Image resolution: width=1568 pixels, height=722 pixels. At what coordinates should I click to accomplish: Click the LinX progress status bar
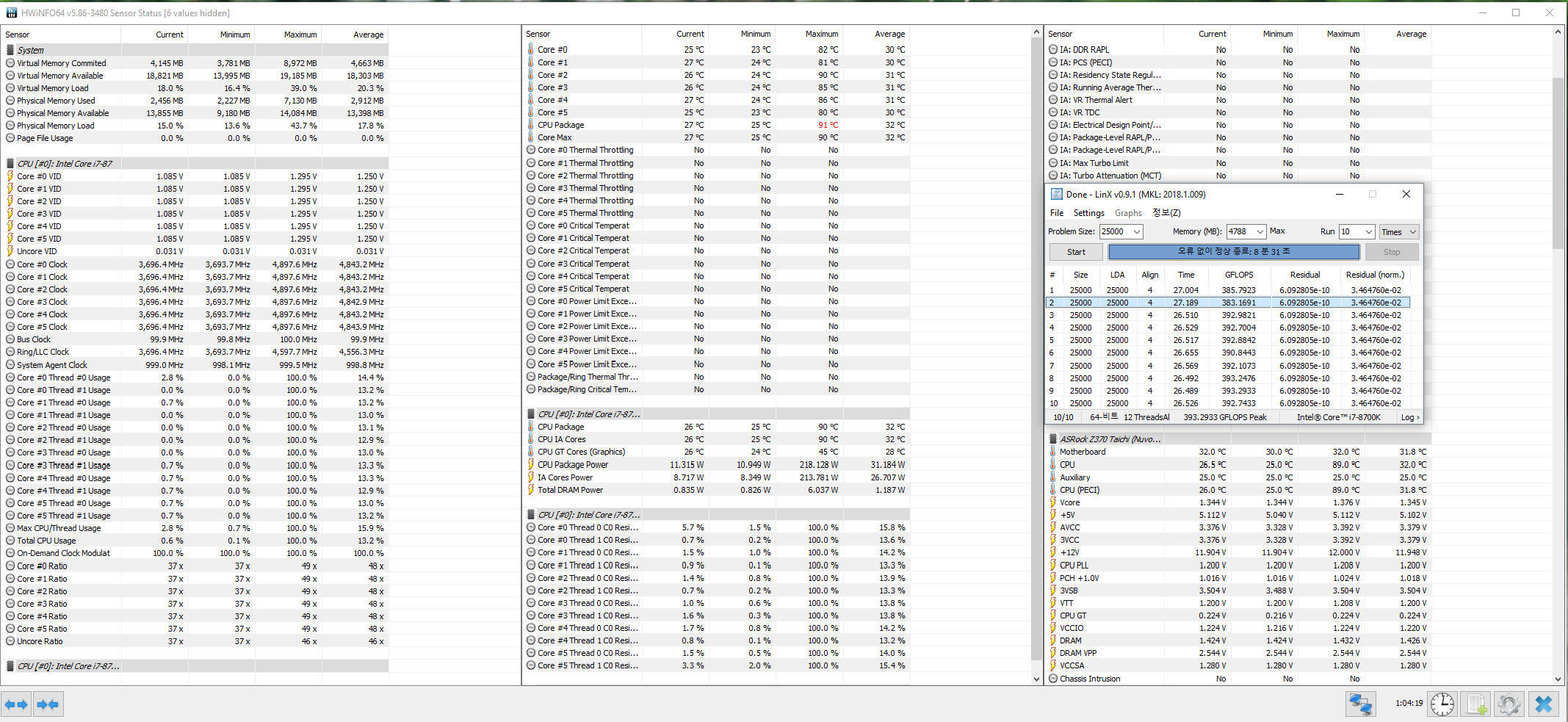(1233, 252)
